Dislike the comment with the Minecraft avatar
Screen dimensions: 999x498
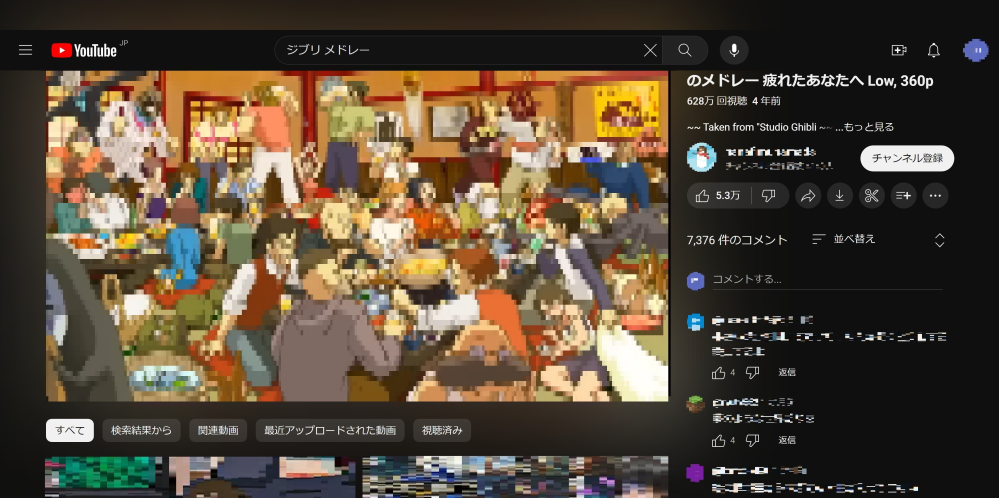(x=752, y=440)
